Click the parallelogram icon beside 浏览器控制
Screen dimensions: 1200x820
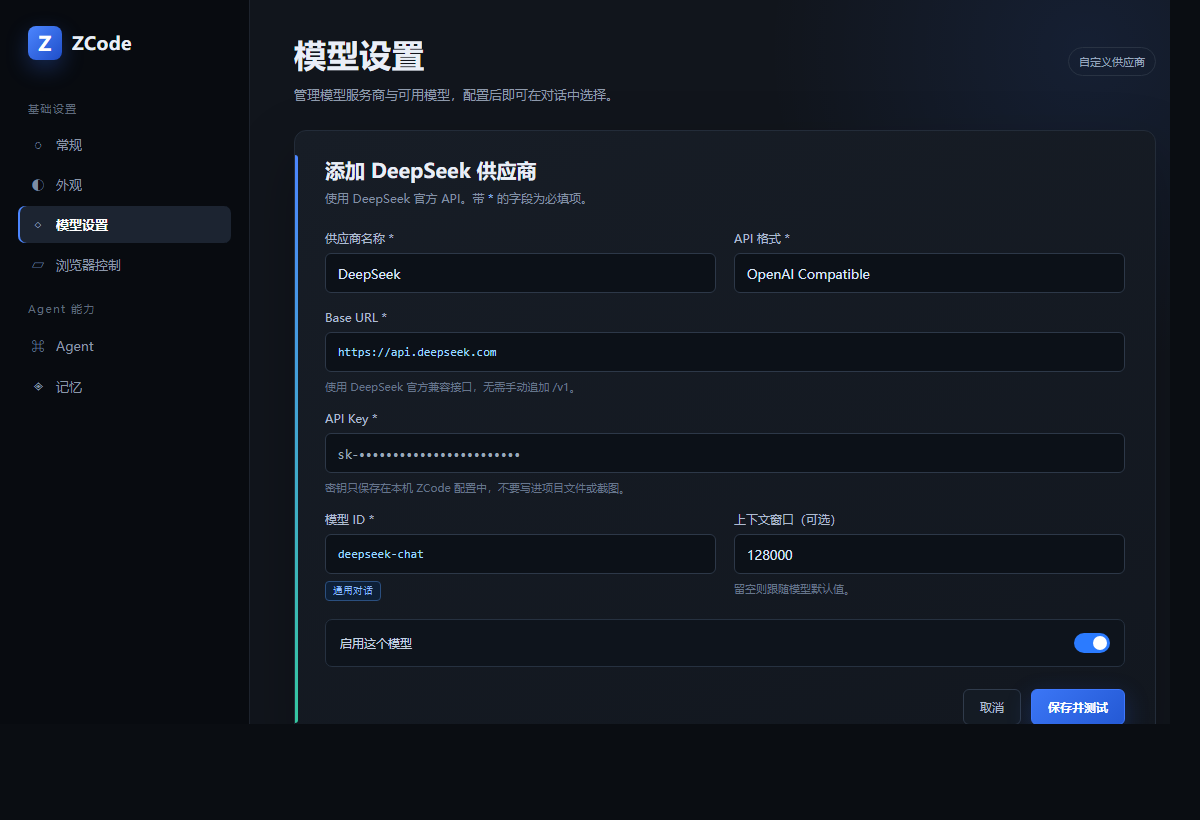click(x=38, y=265)
